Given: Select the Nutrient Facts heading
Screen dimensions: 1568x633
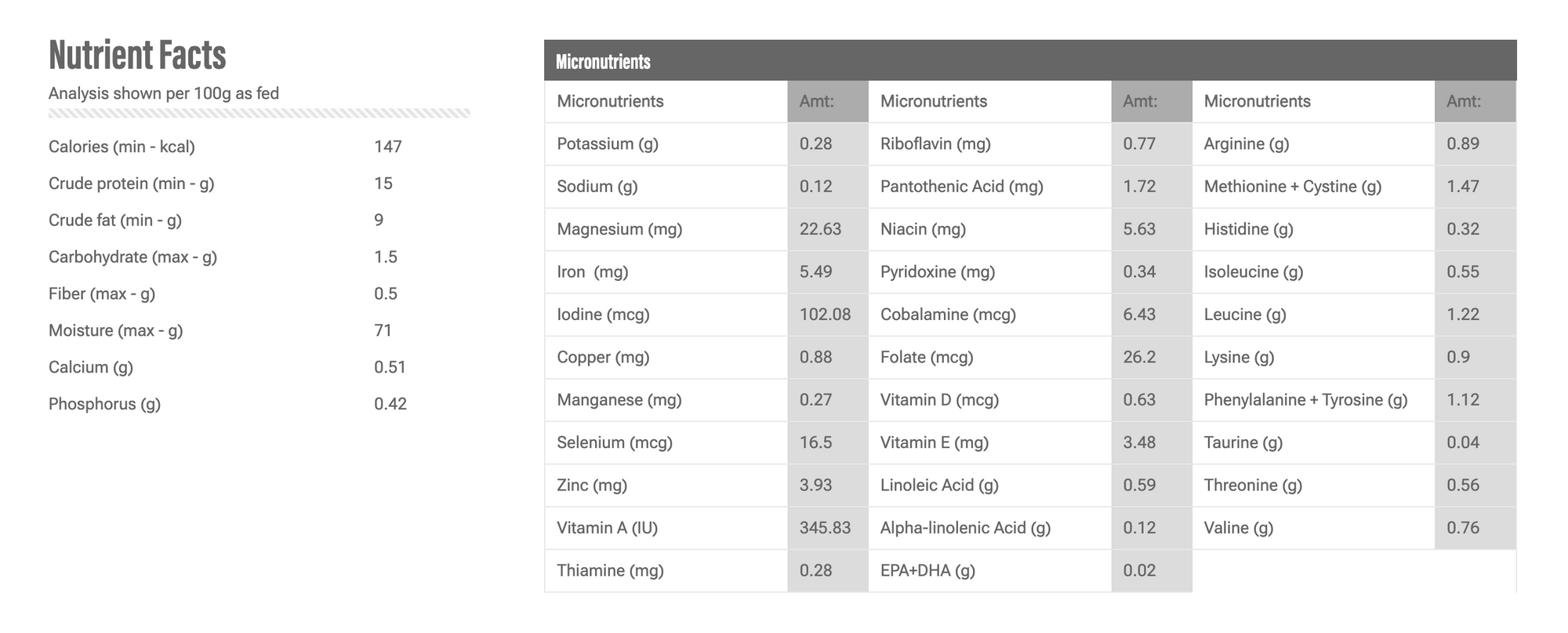Looking at the screenshot, I should pyautogui.click(x=137, y=55).
